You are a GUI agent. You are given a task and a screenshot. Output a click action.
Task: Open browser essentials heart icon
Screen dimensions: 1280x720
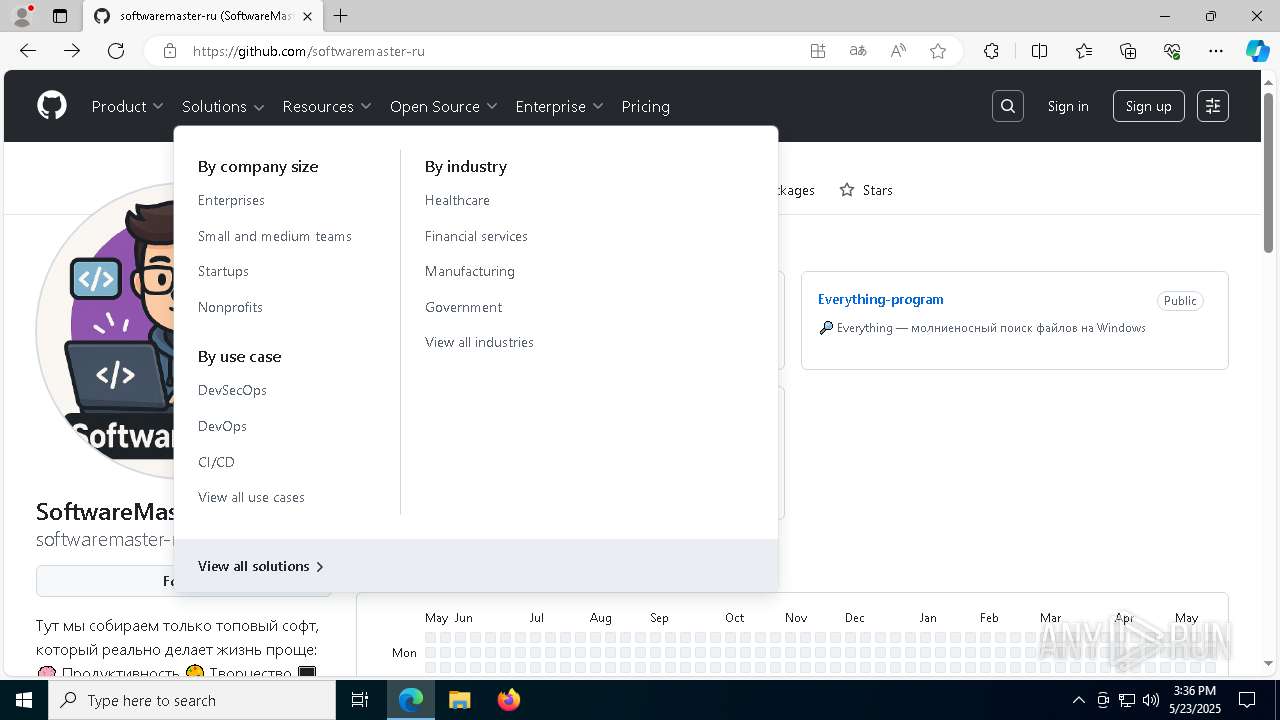click(1172, 51)
